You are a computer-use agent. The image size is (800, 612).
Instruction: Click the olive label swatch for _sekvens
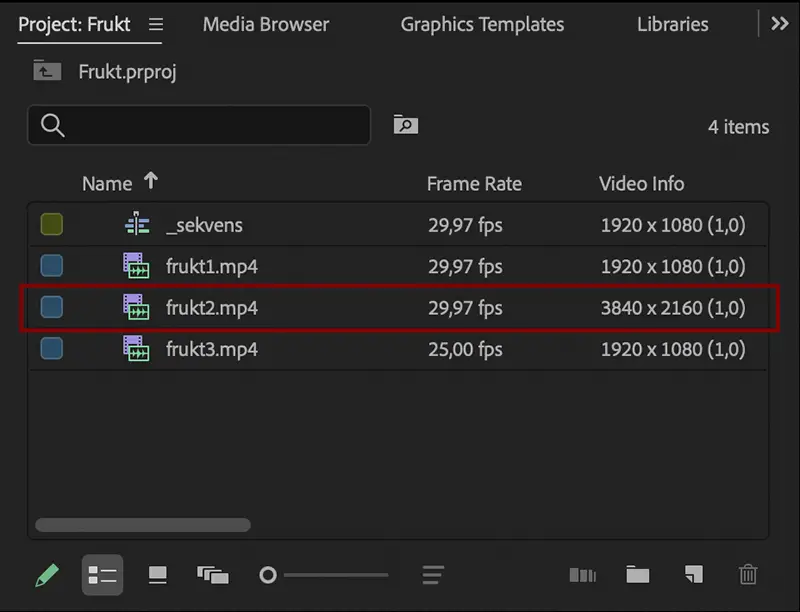(52, 224)
